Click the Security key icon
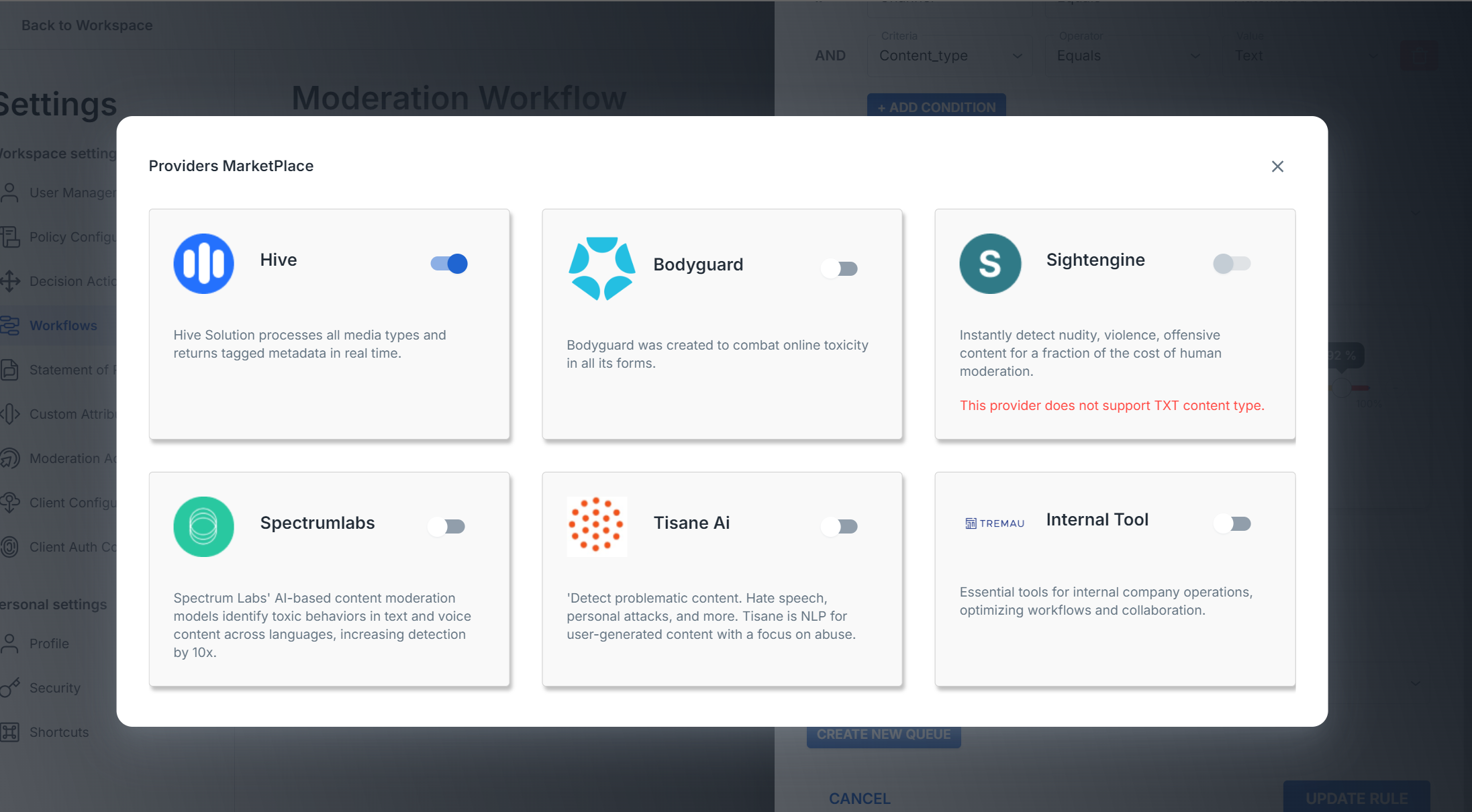Image resolution: width=1472 pixels, height=812 pixels. (x=10, y=688)
